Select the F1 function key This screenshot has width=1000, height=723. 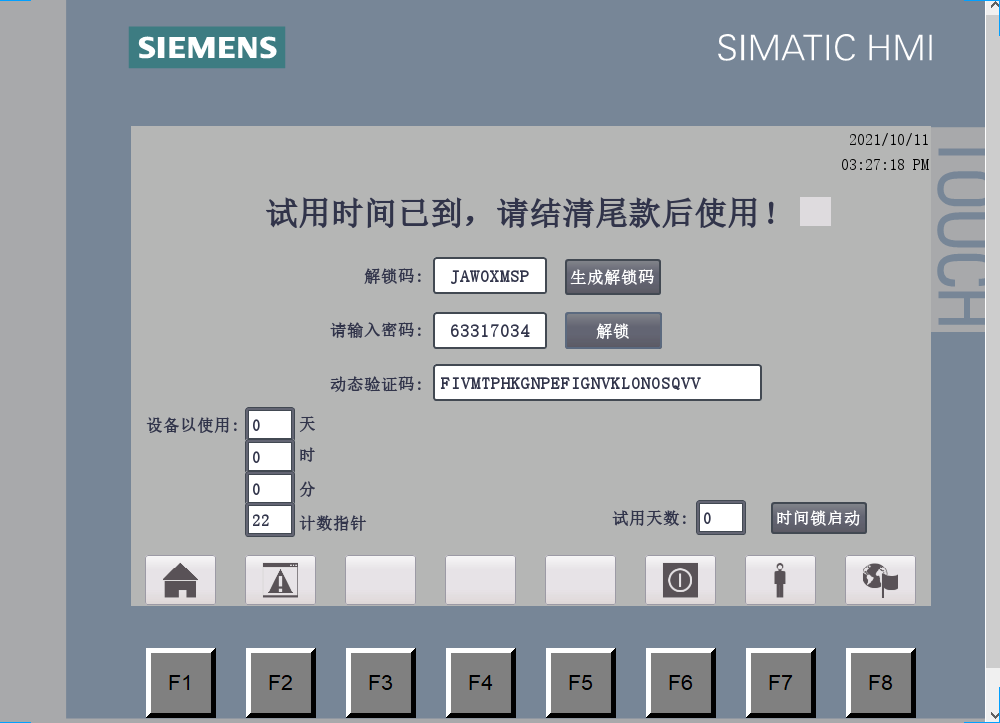pos(180,683)
